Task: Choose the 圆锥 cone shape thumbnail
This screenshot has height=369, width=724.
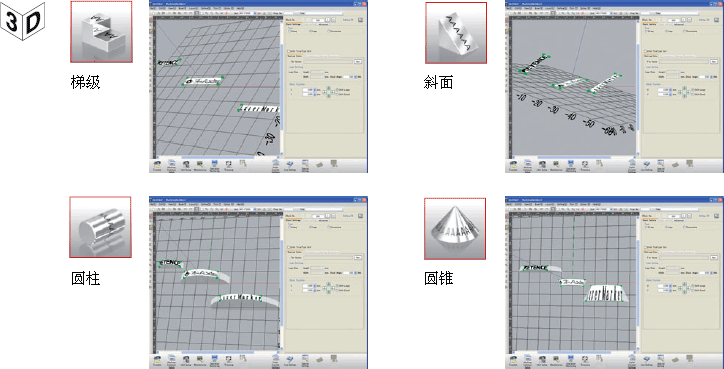Action: (x=455, y=228)
